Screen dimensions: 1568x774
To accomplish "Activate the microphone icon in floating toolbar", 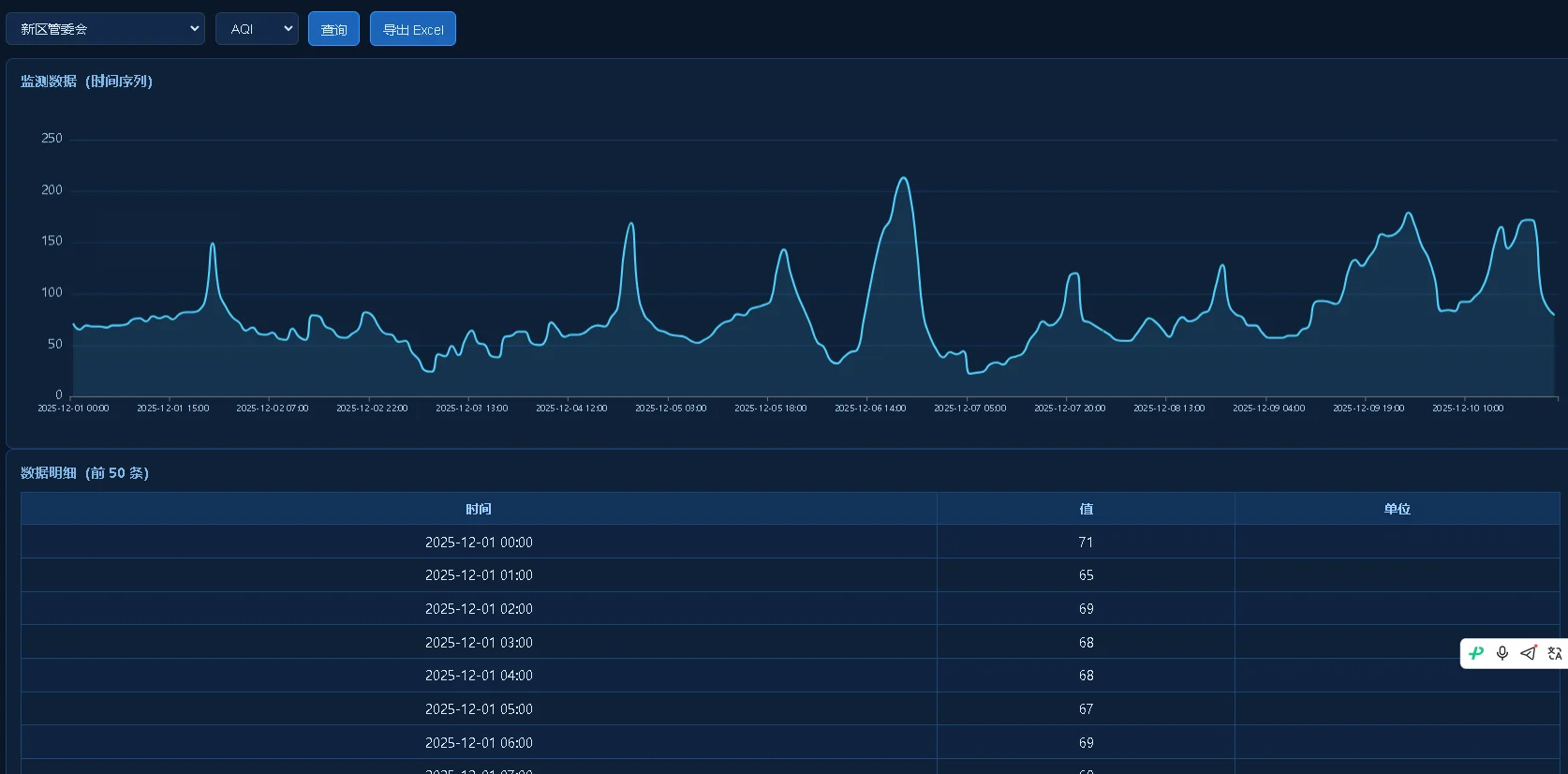I will [x=1502, y=653].
